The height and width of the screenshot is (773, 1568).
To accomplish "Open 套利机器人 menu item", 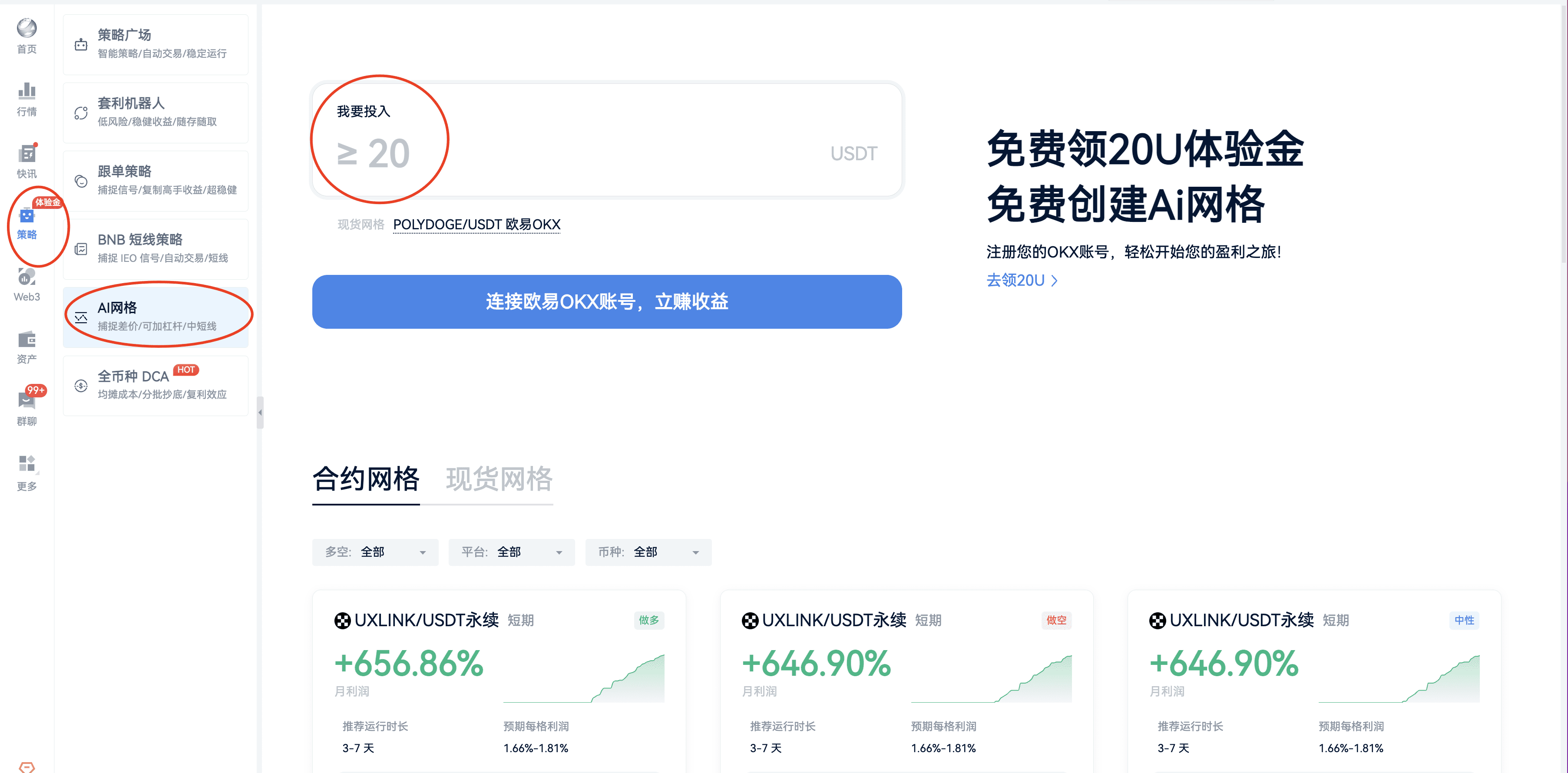I will 155,112.
